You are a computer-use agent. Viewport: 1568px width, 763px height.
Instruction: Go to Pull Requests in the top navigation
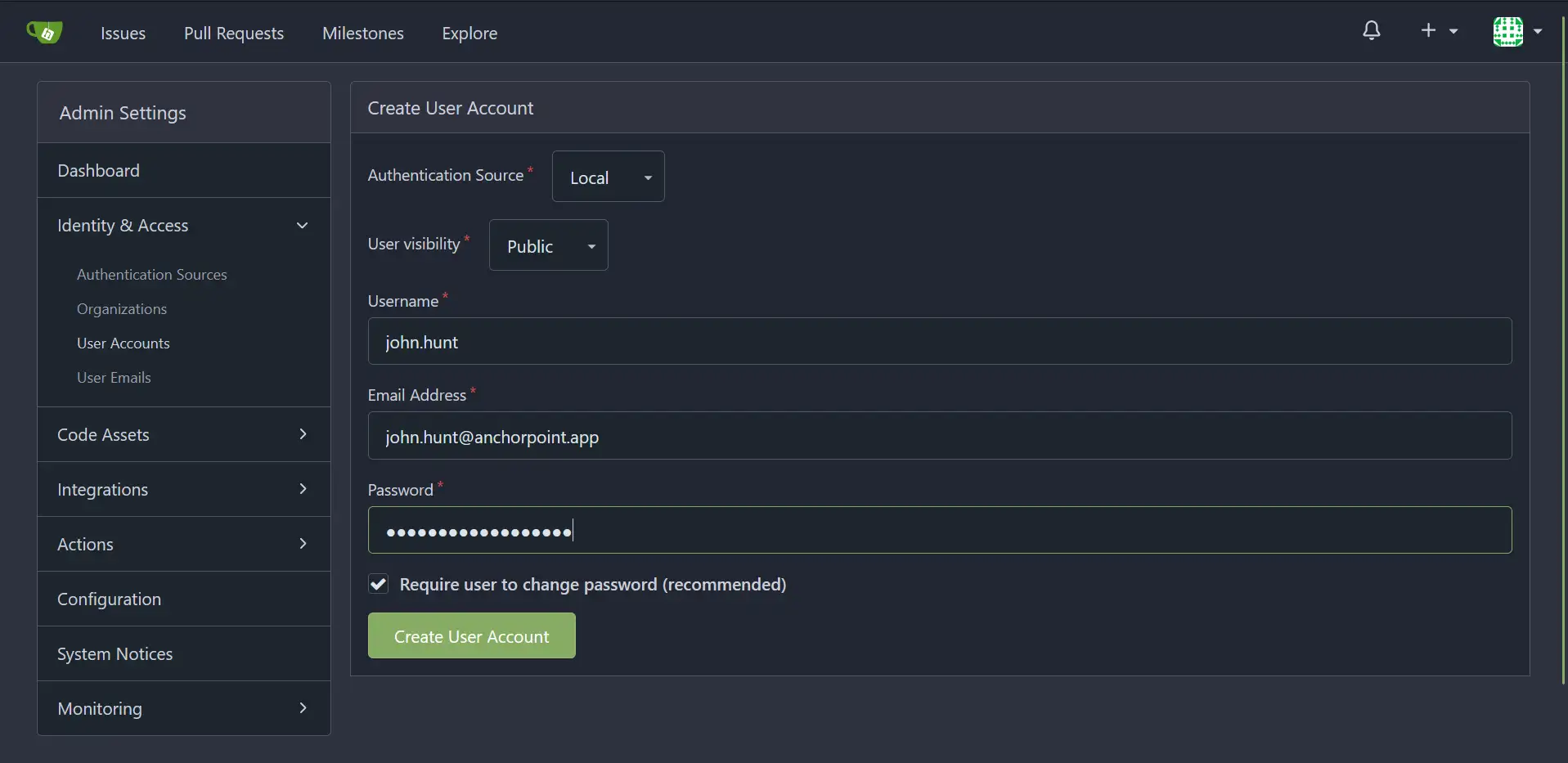tap(234, 33)
